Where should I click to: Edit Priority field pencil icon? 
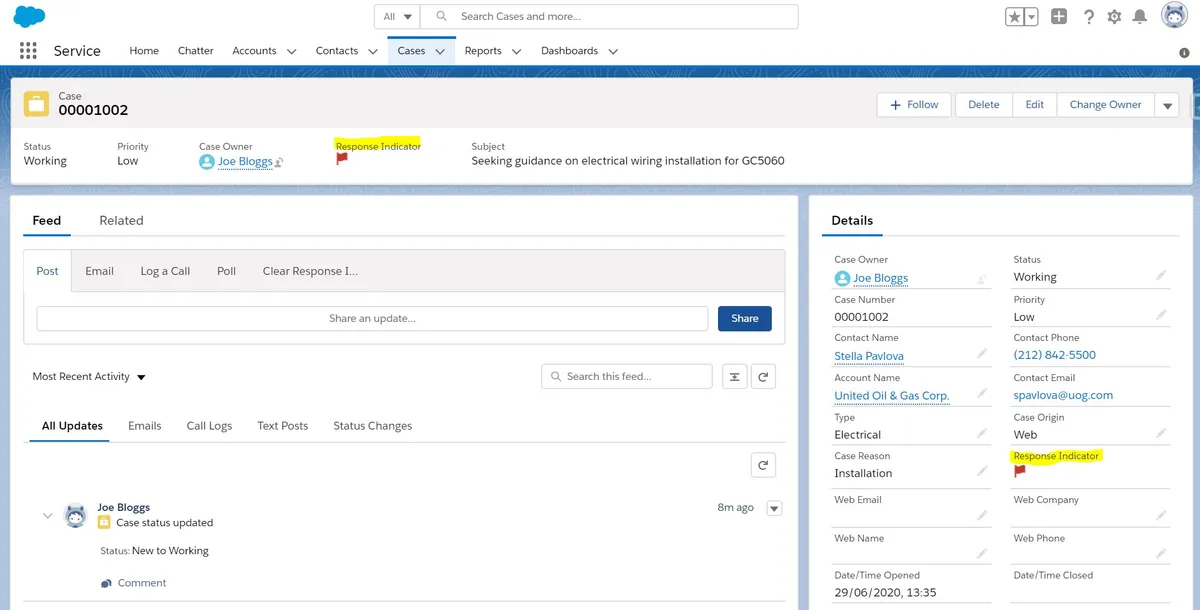point(1161,315)
